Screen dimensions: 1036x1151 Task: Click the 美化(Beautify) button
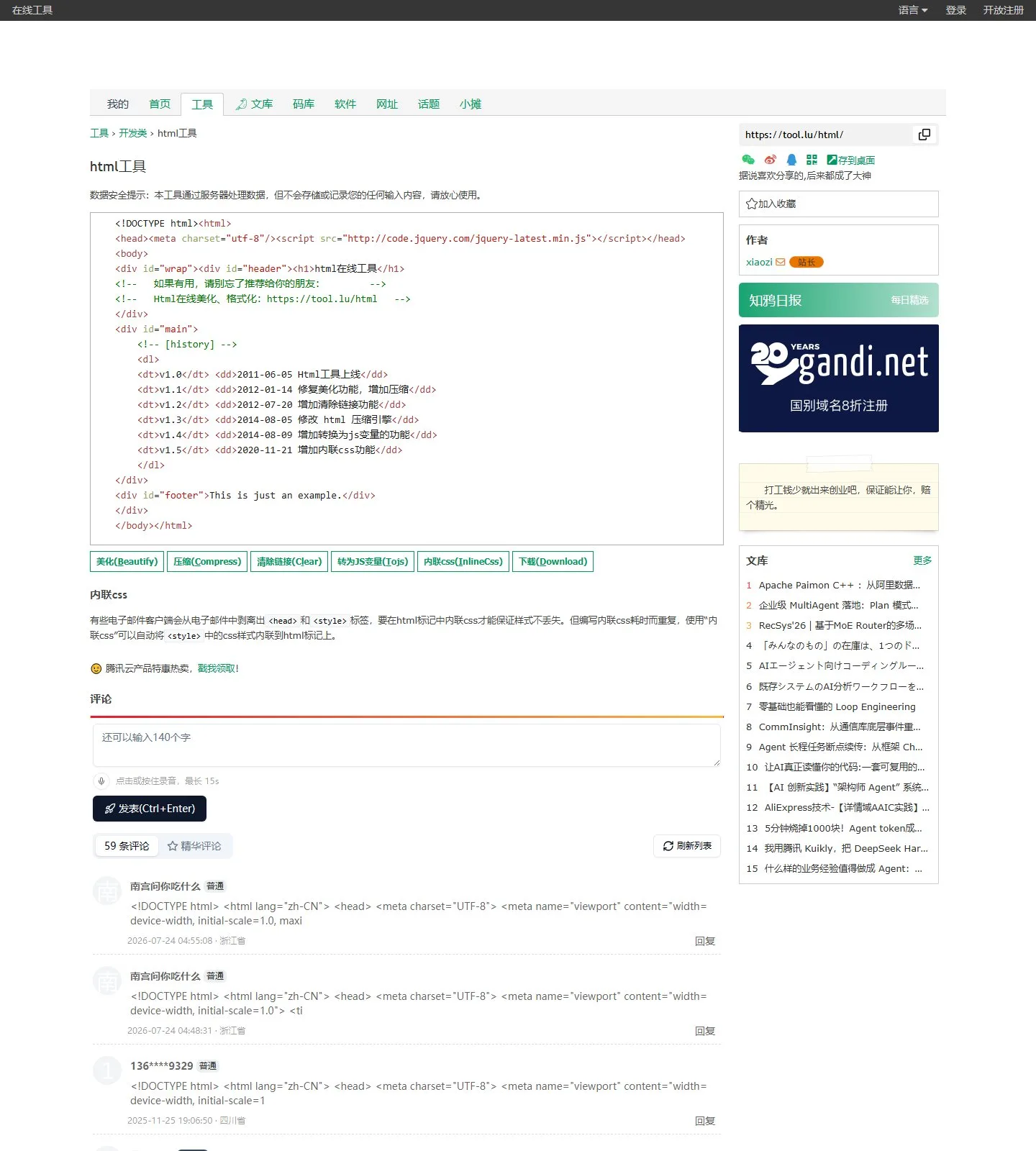(x=127, y=562)
